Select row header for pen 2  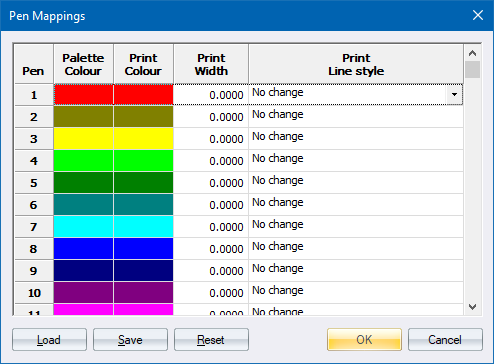pos(34,117)
